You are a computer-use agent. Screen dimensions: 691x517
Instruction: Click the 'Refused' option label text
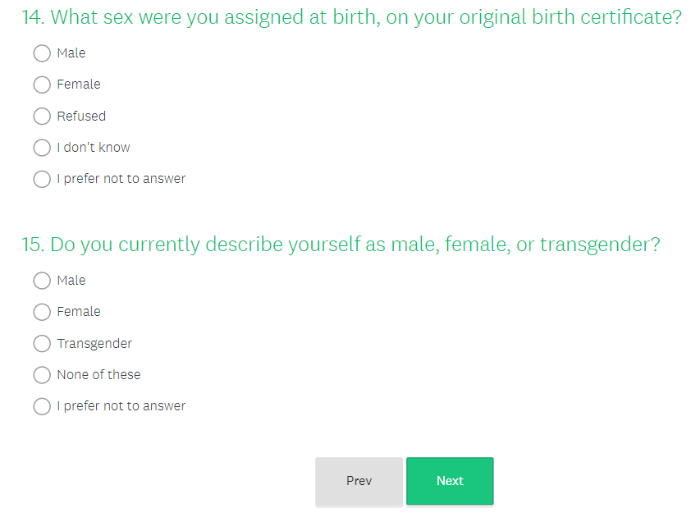pyautogui.click(x=81, y=116)
